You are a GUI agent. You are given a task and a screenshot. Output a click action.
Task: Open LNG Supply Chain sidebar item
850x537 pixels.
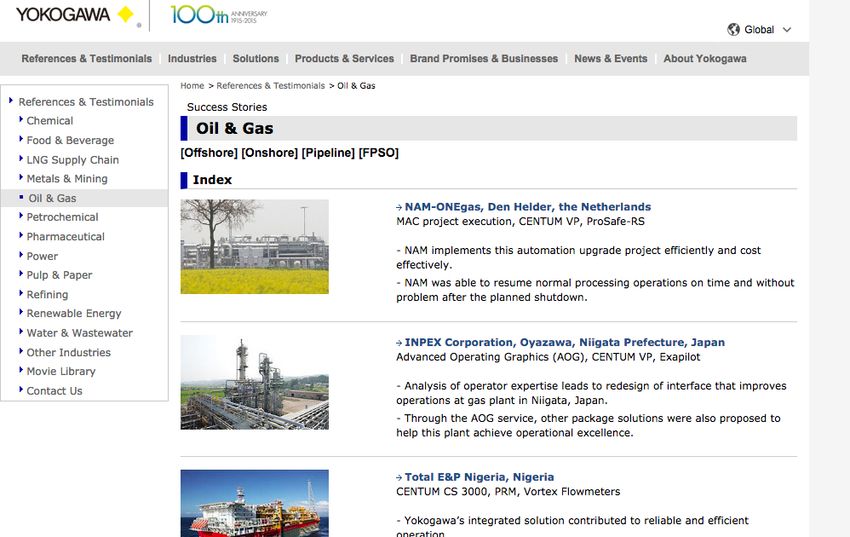pos(73,160)
